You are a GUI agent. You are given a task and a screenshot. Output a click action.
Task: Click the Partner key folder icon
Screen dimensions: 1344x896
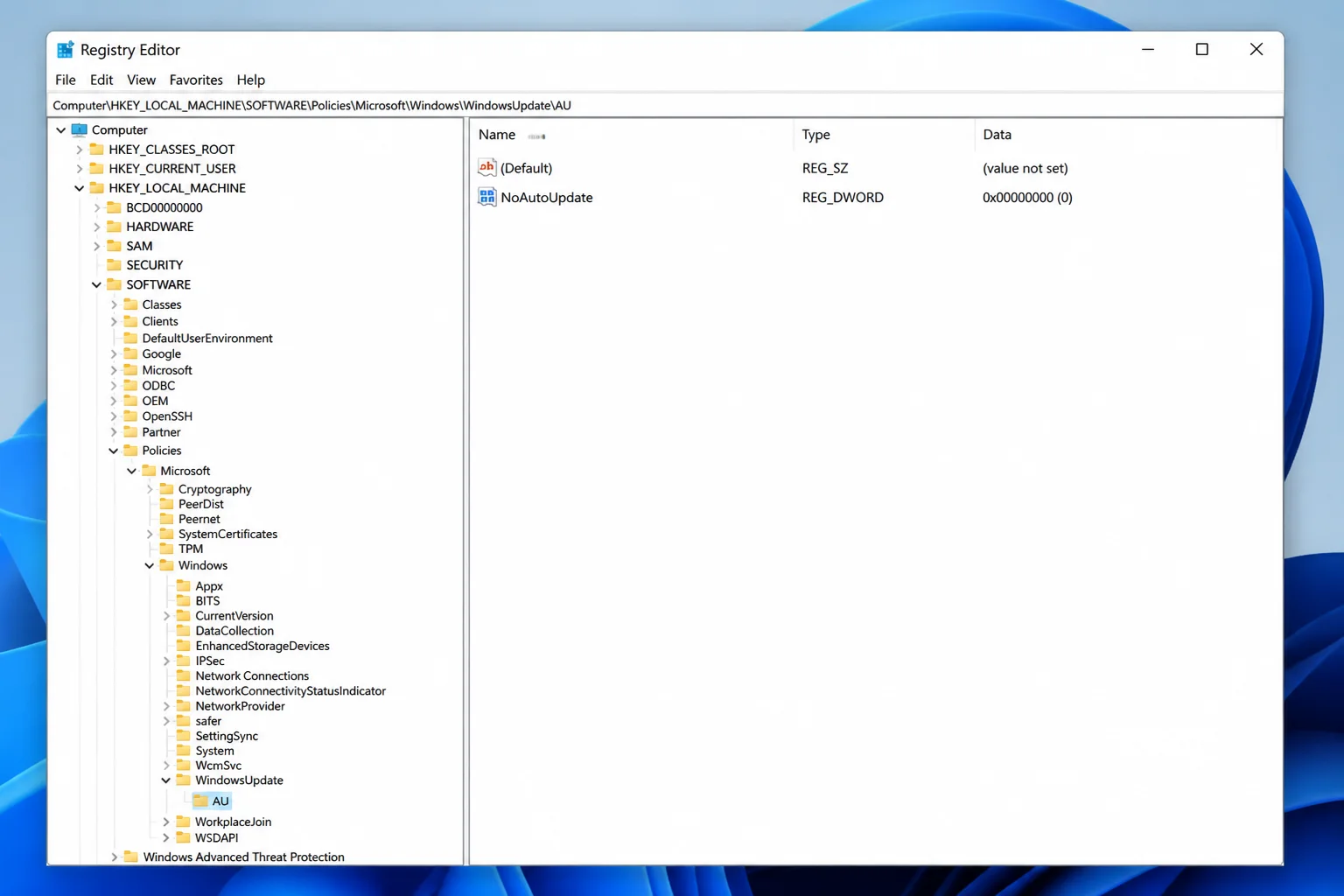130,432
